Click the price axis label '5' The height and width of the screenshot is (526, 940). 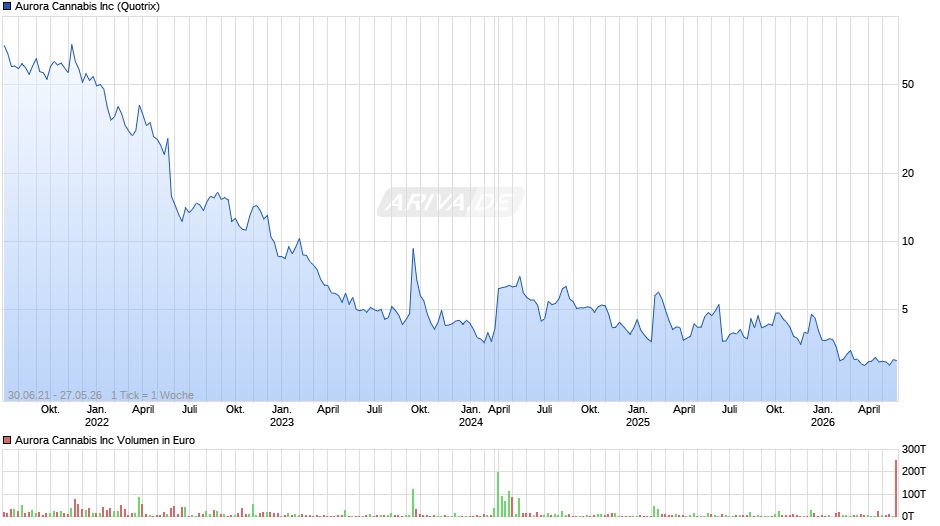(905, 309)
